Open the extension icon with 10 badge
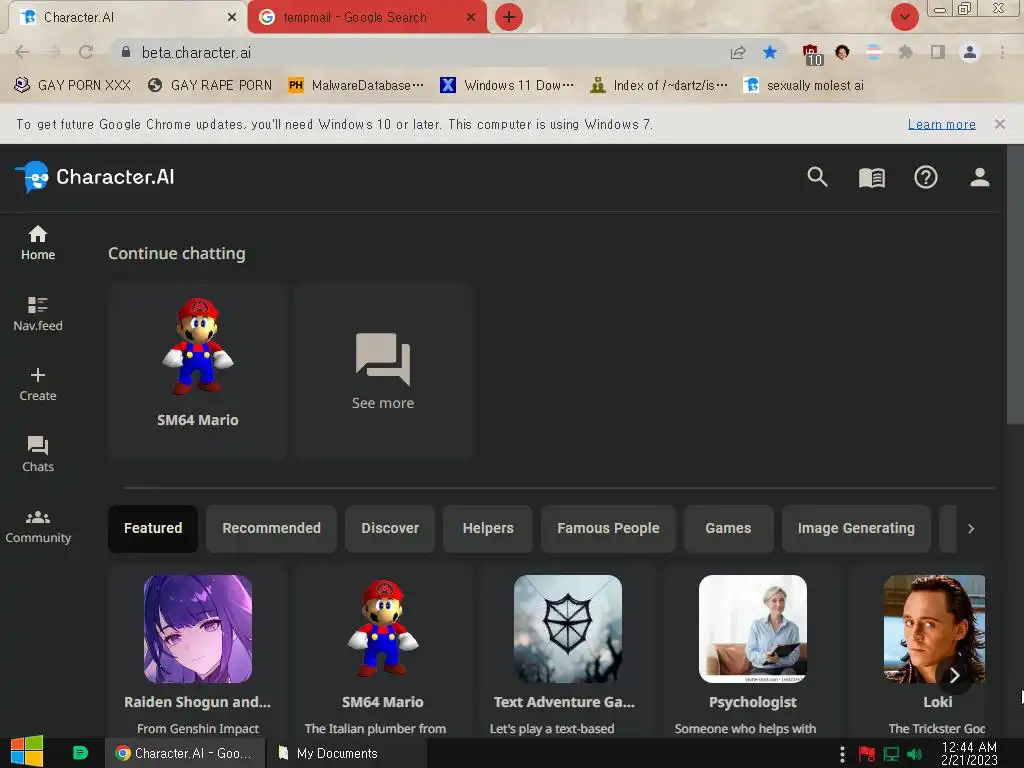The height and width of the screenshot is (768, 1024). click(x=812, y=54)
